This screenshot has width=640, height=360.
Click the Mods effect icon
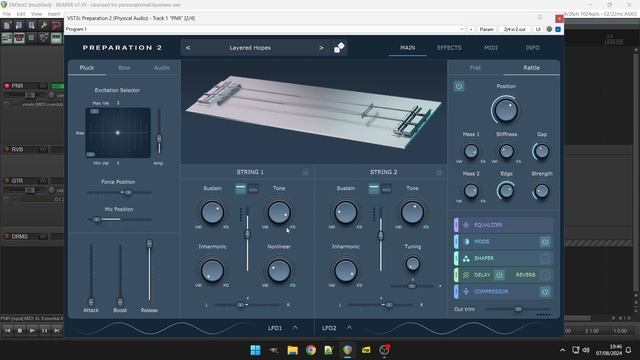[x=466, y=242]
